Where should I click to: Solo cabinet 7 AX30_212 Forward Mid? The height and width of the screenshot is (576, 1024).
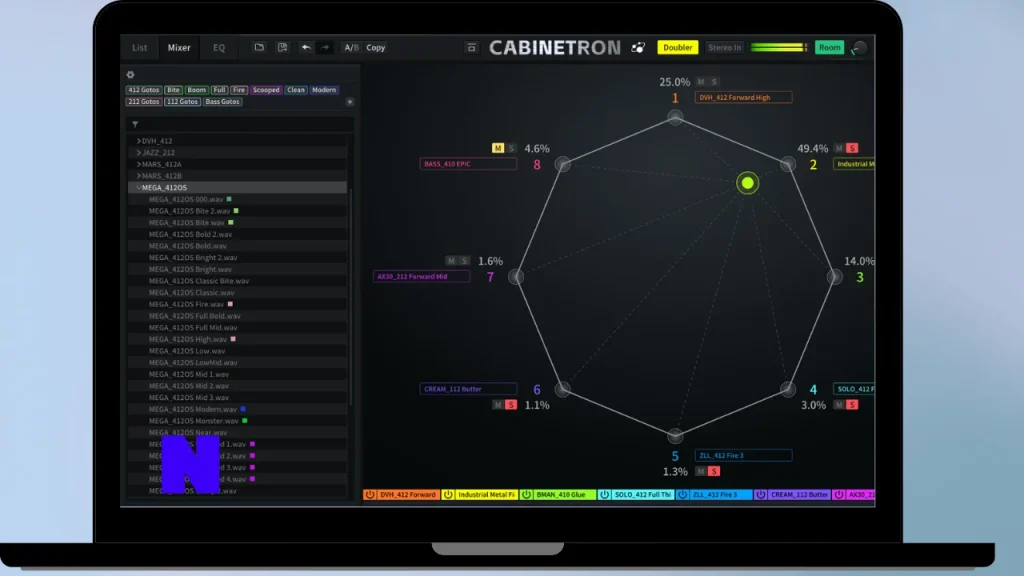(x=464, y=261)
